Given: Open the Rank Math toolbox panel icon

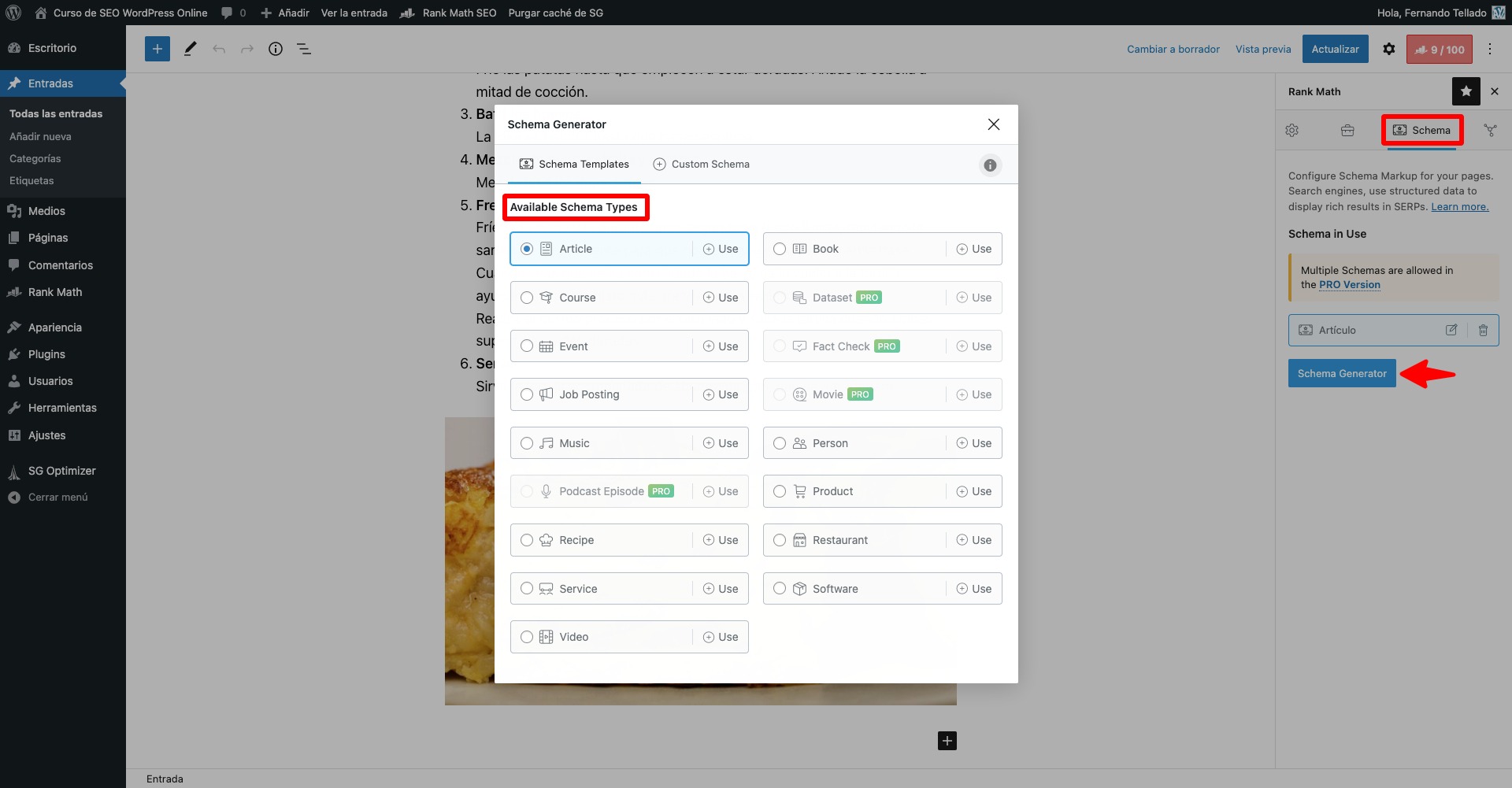Looking at the screenshot, I should [x=1347, y=130].
